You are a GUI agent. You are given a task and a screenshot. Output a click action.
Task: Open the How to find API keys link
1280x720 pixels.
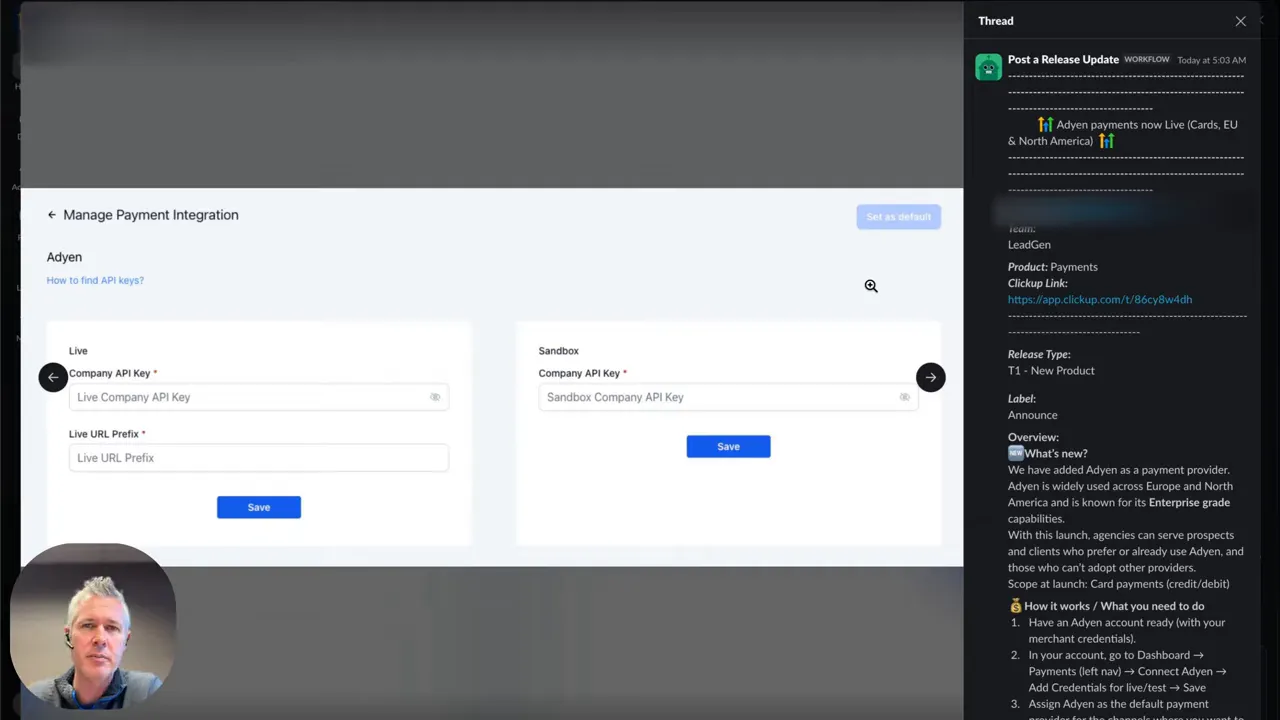(95, 280)
